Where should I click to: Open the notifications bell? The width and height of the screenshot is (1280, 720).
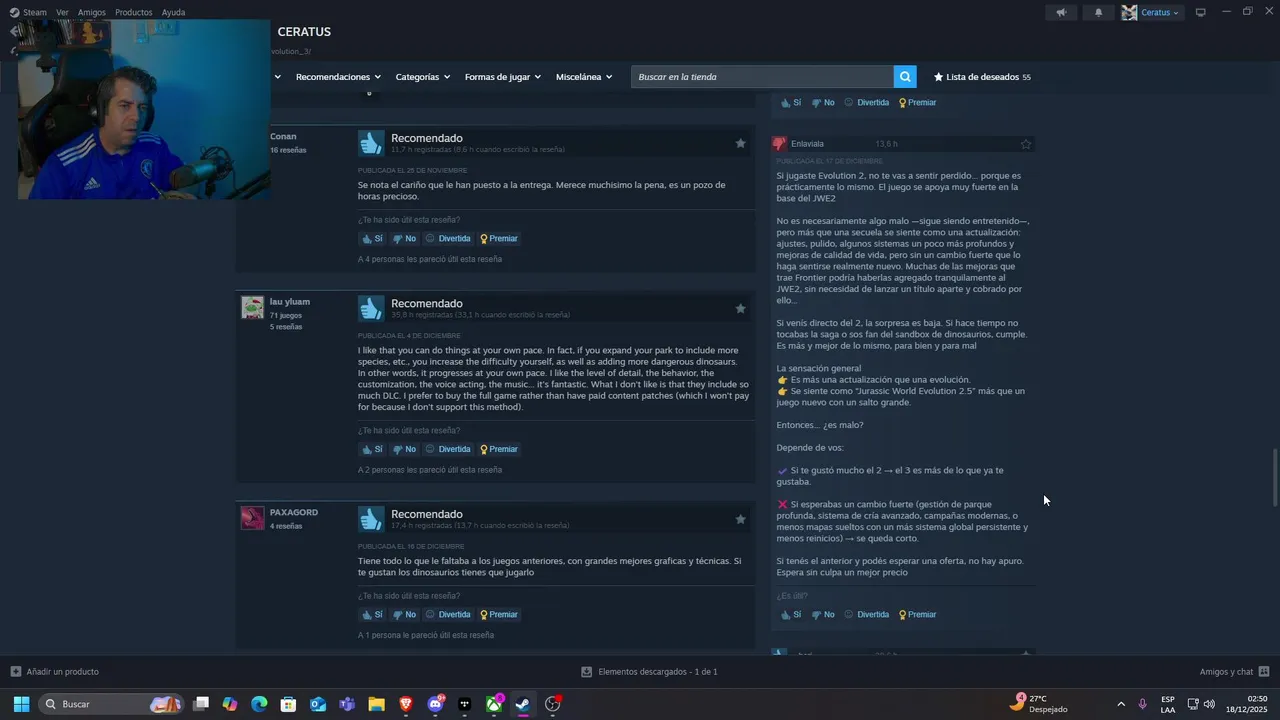(x=1098, y=12)
